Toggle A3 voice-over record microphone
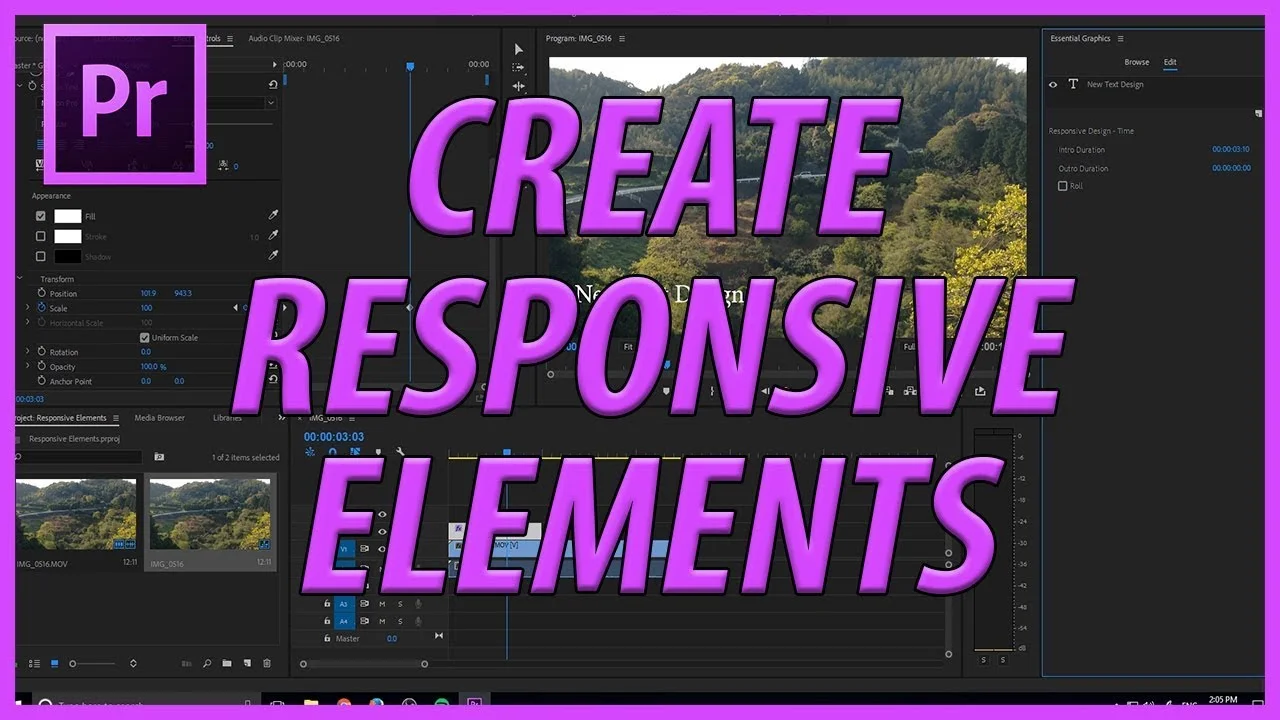This screenshot has width=1280, height=720. coord(418,604)
